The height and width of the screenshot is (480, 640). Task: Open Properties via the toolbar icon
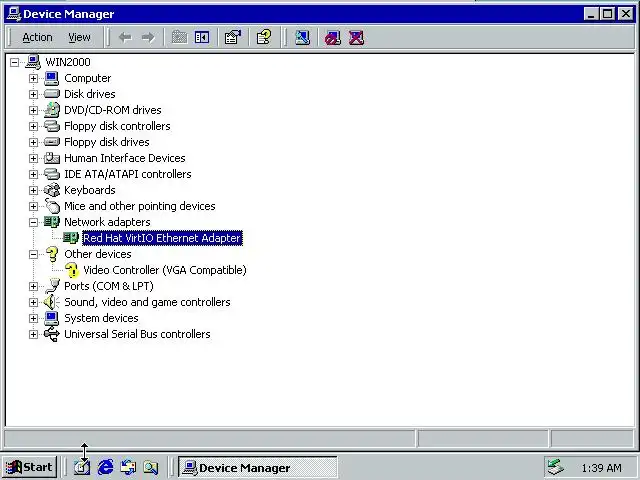pos(233,38)
